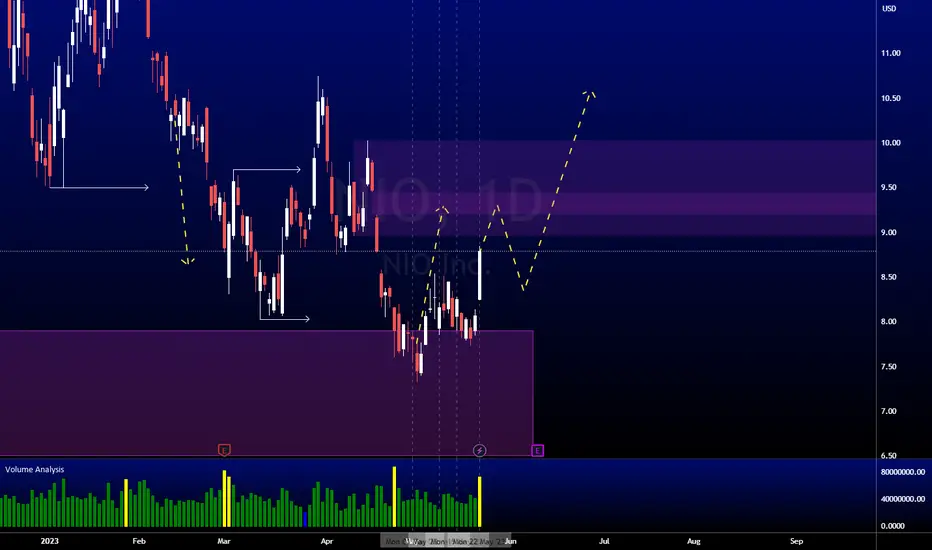The image size is (932, 550).
Task: Click the Aug label on the time axis
Action: click(694, 541)
